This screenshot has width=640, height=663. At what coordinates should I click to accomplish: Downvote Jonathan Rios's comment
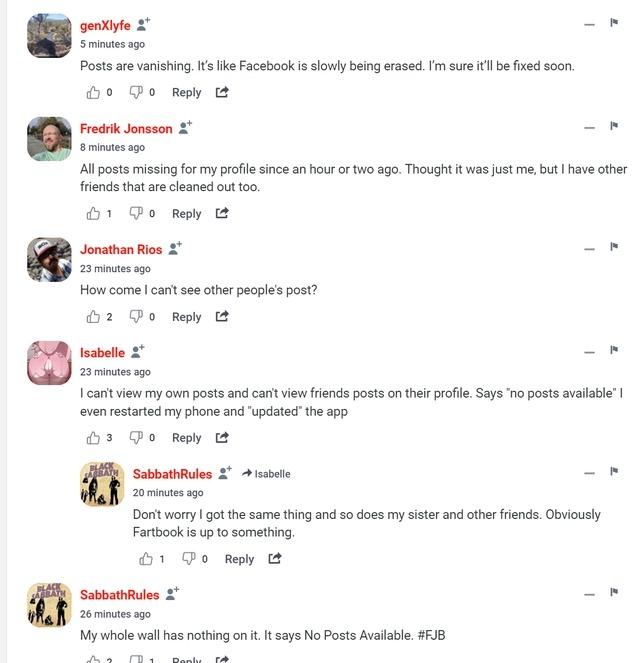tap(137, 317)
